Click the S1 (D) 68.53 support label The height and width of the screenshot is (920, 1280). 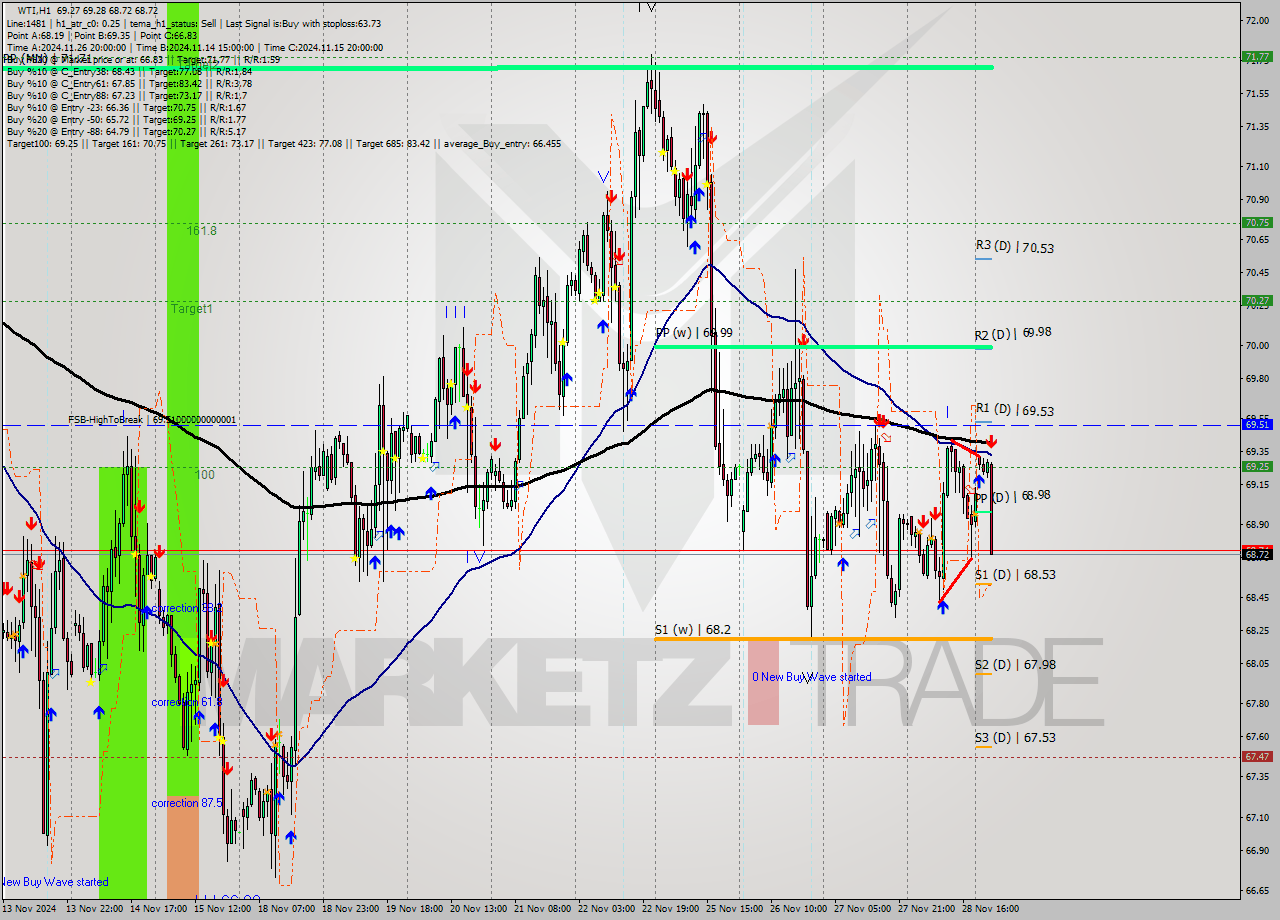click(x=1015, y=574)
